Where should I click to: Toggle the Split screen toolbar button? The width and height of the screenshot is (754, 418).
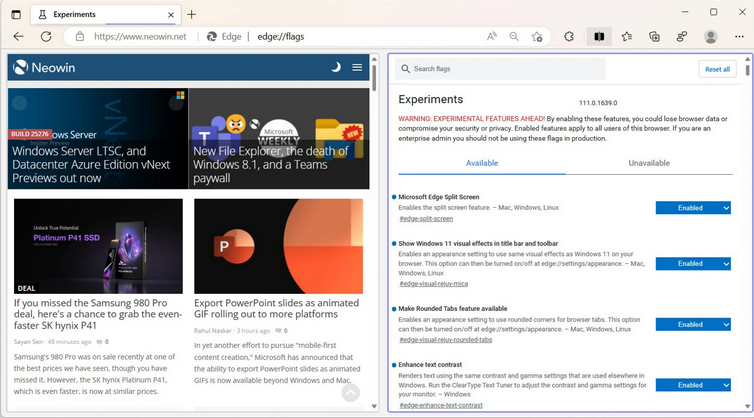(599, 36)
